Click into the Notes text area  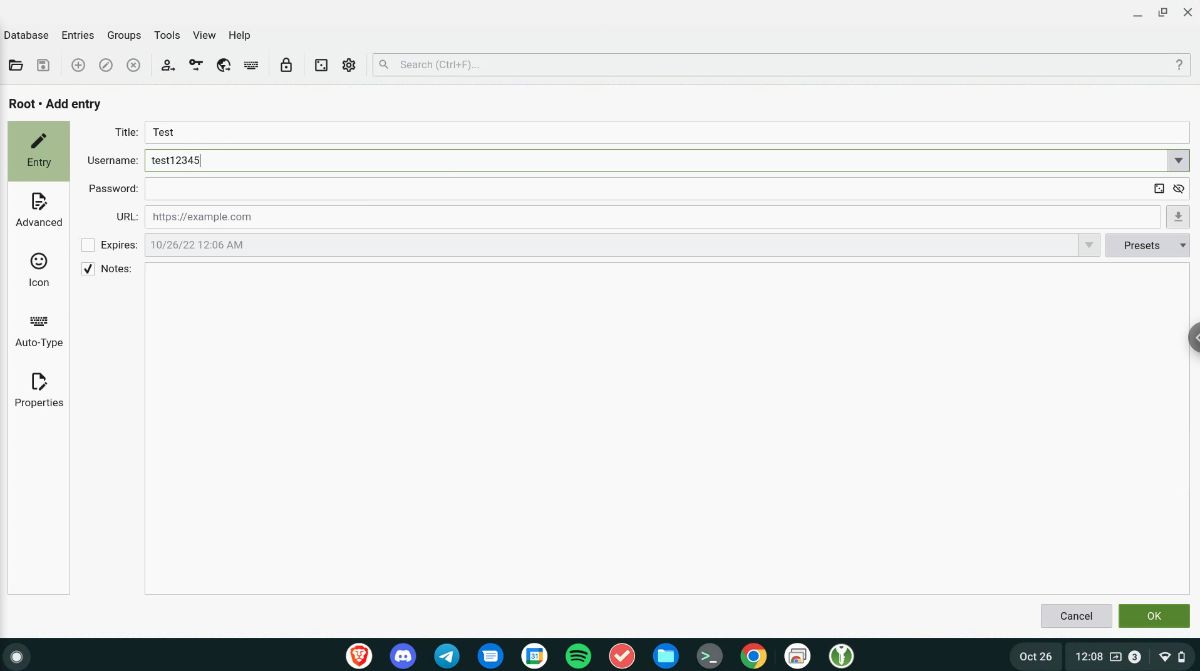tap(667, 429)
